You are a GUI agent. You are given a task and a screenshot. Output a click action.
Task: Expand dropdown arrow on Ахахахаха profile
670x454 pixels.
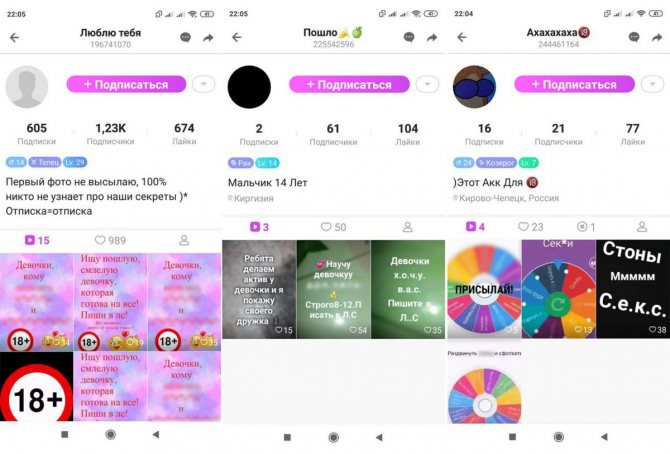[652, 84]
